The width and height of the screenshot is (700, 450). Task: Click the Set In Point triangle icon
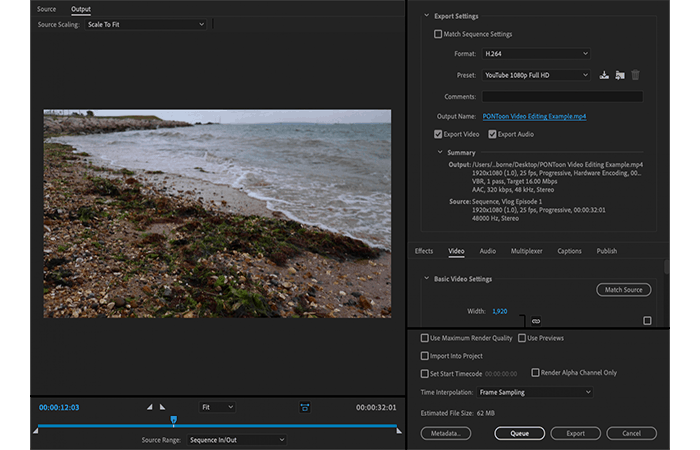coord(150,407)
